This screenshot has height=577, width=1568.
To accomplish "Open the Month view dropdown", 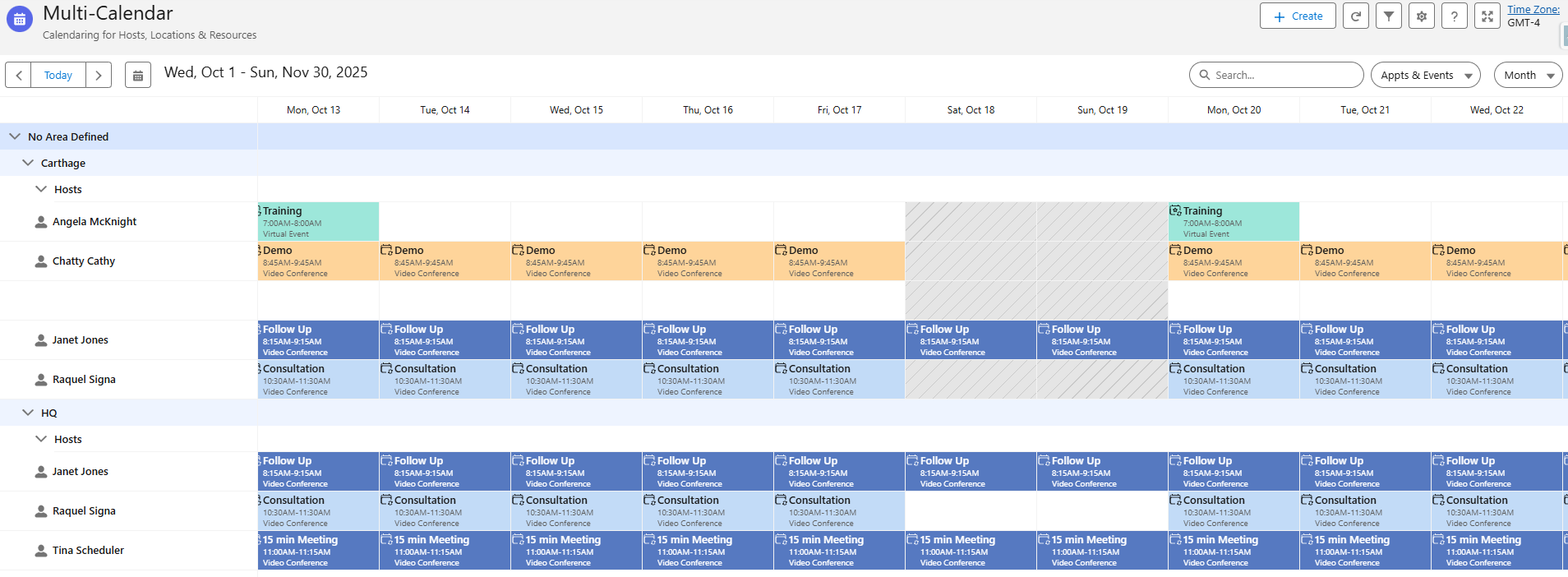I will pos(1528,76).
